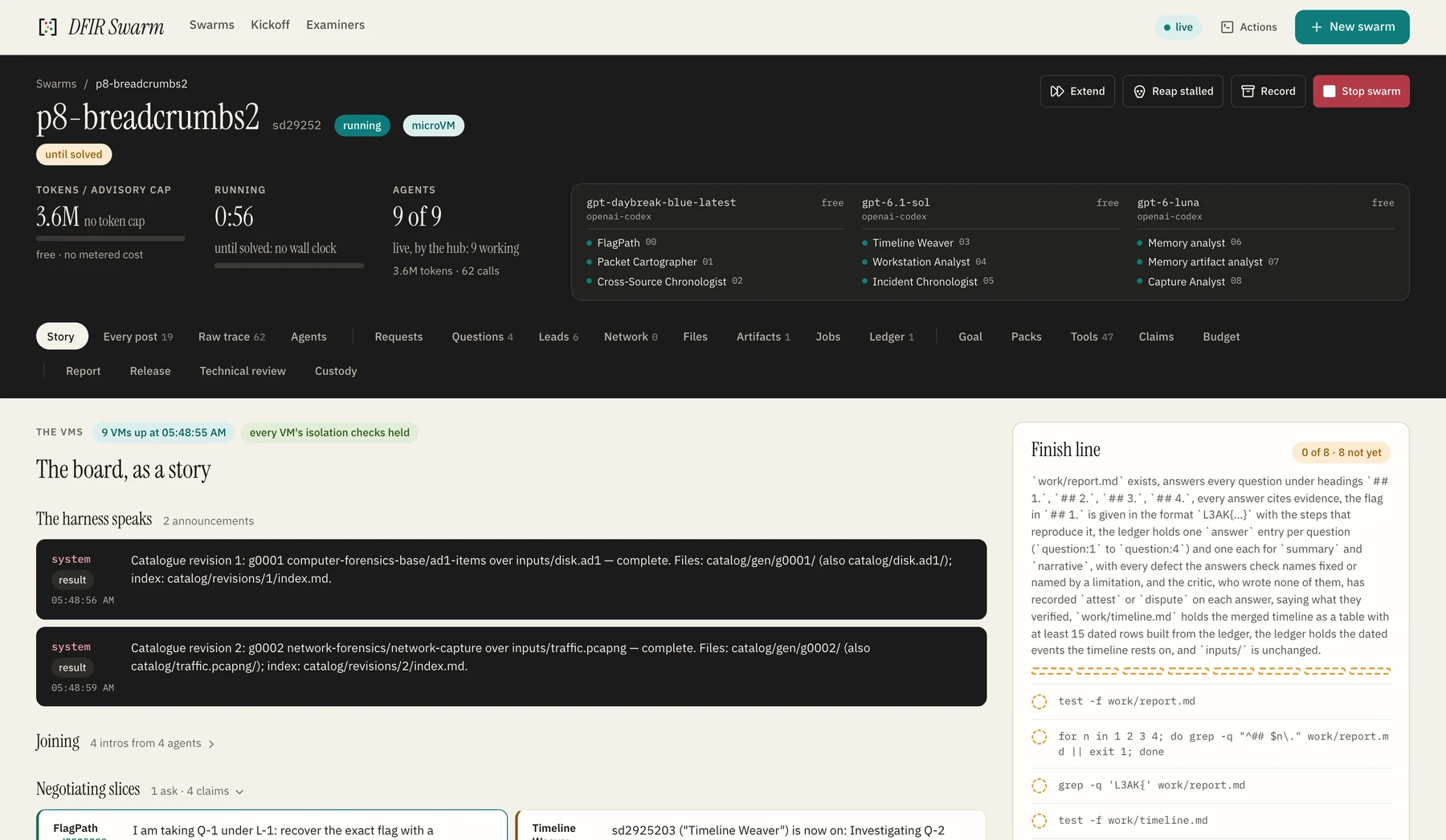
Task: Click the DFIR Swarm logo icon
Action: pos(48,27)
